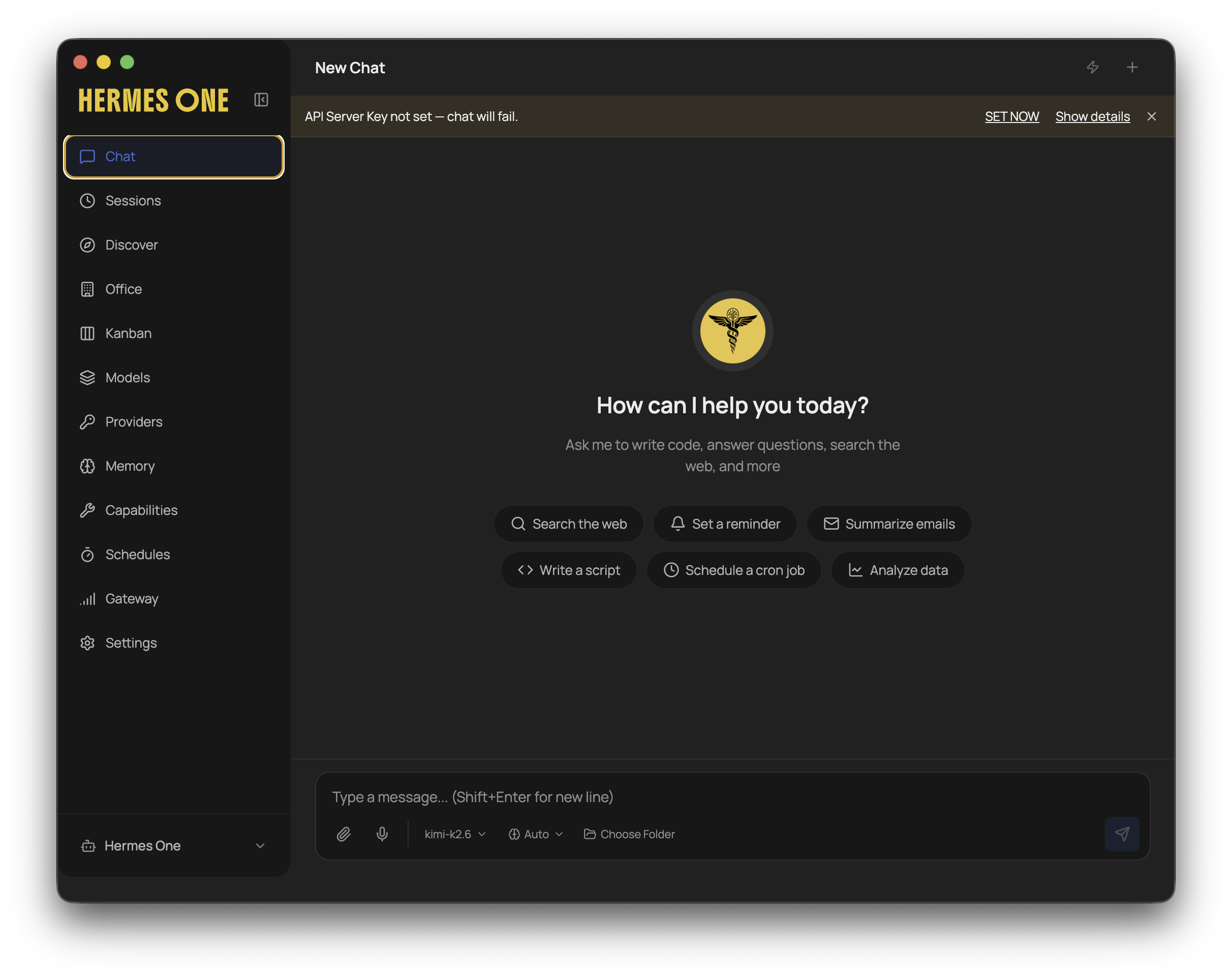Minimize the window with yellow button

pos(103,62)
